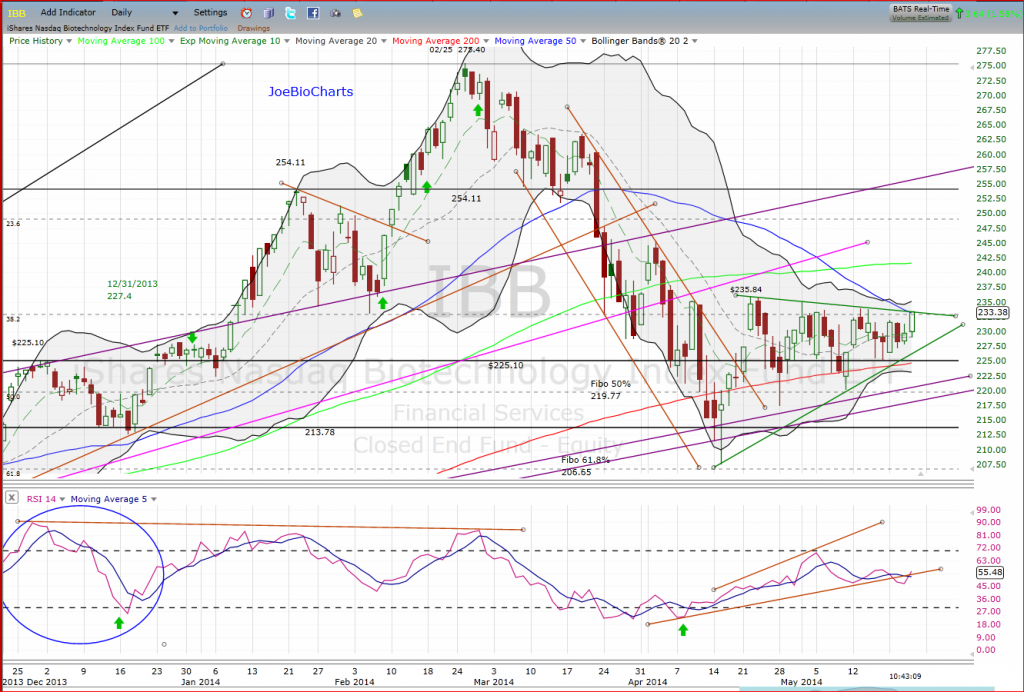This screenshot has width=1024, height=692.
Task: Click the stacked documents icon in toolbar
Action: (269, 13)
